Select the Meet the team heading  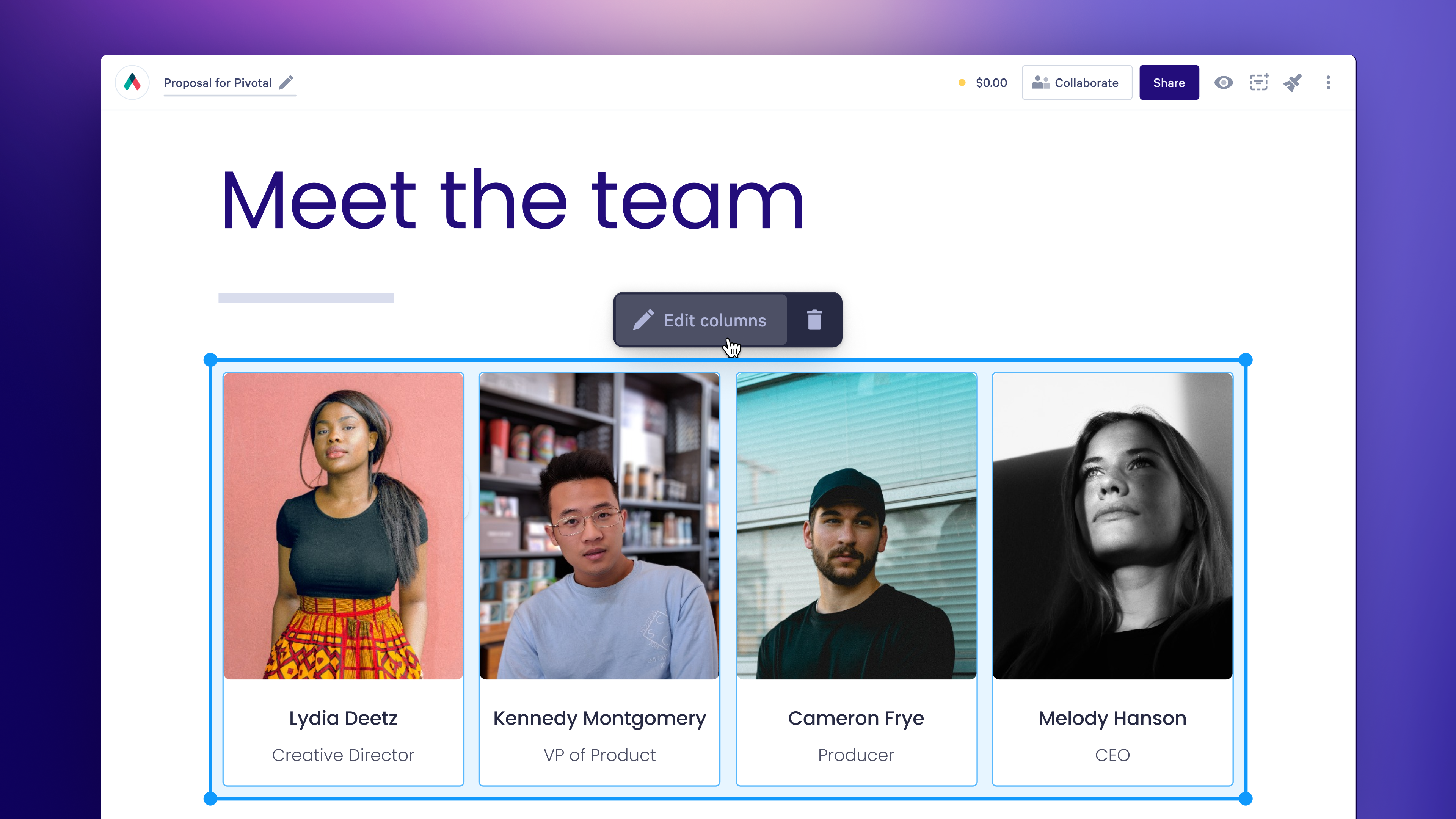click(x=512, y=201)
